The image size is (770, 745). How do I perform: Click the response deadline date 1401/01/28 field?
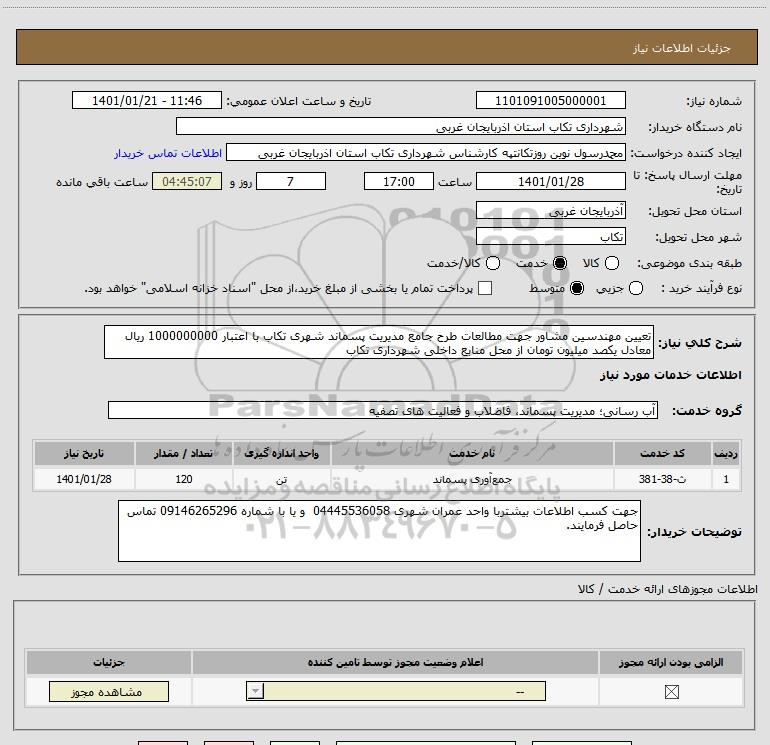(550, 181)
